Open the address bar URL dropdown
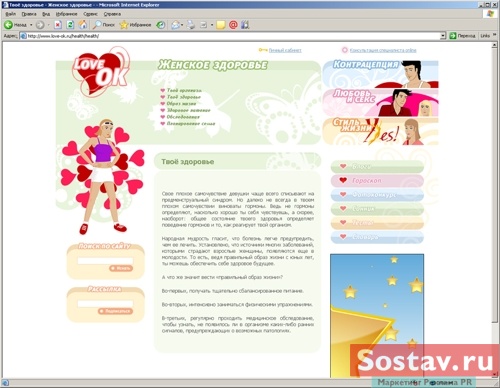The height and width of the screenshot is (388, 500). 443,36
